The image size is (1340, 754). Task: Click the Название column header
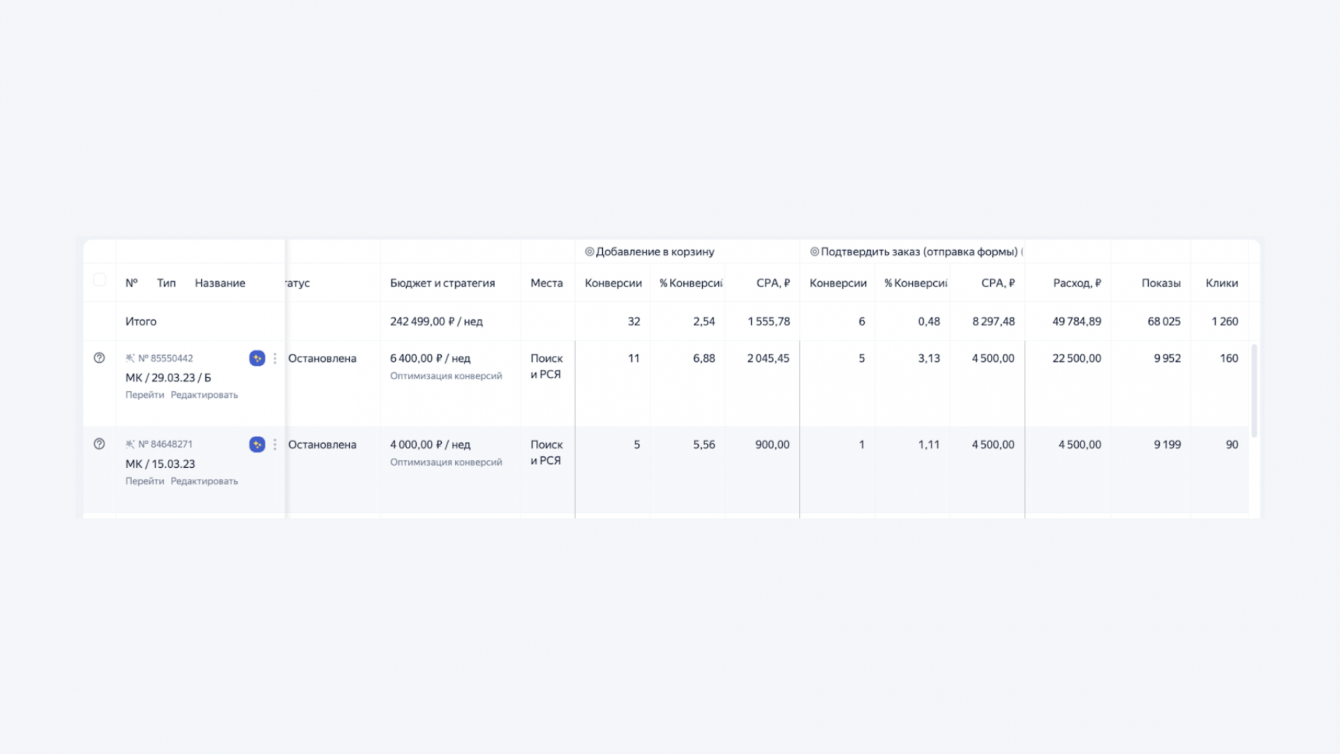220,283
